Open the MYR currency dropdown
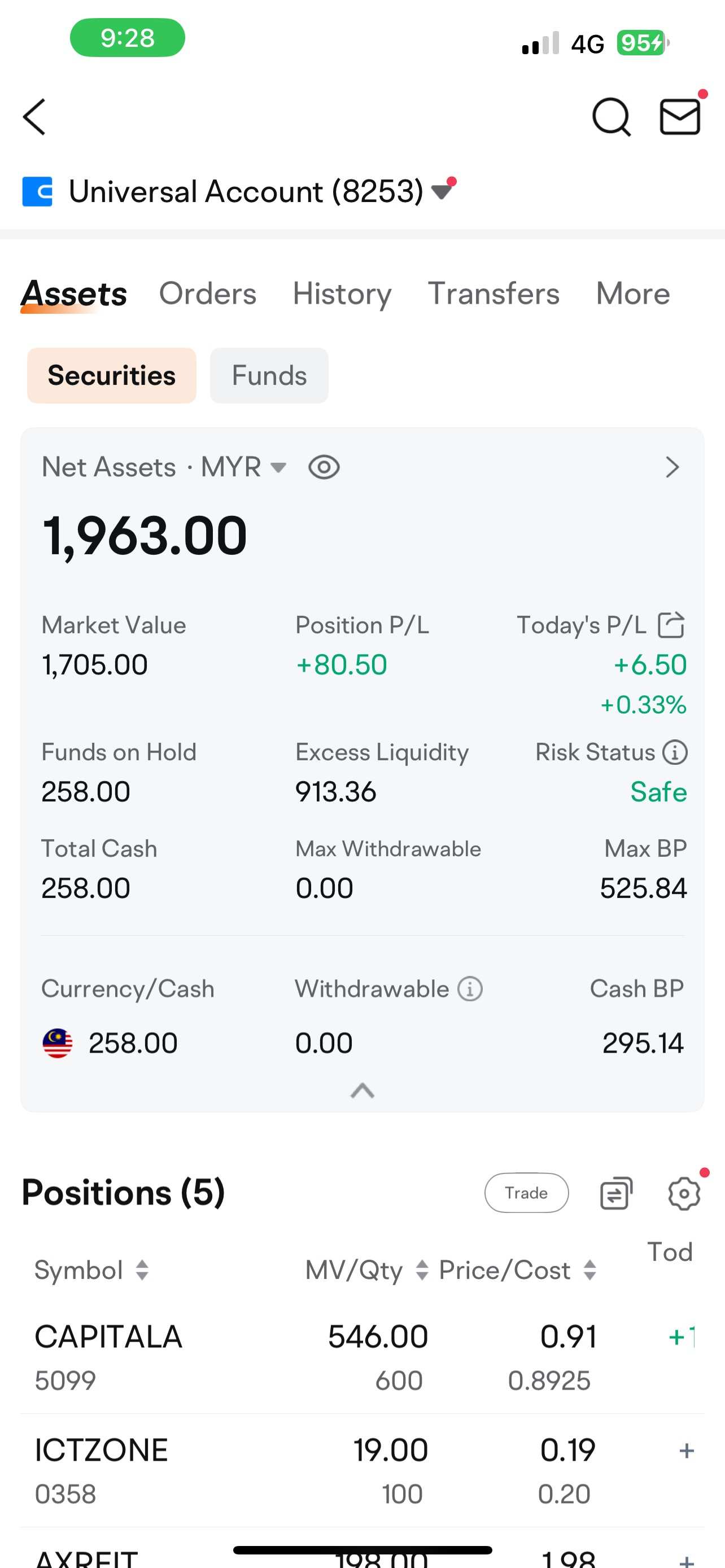Screen dimensions: 725x1568 (x=243, y=467)
